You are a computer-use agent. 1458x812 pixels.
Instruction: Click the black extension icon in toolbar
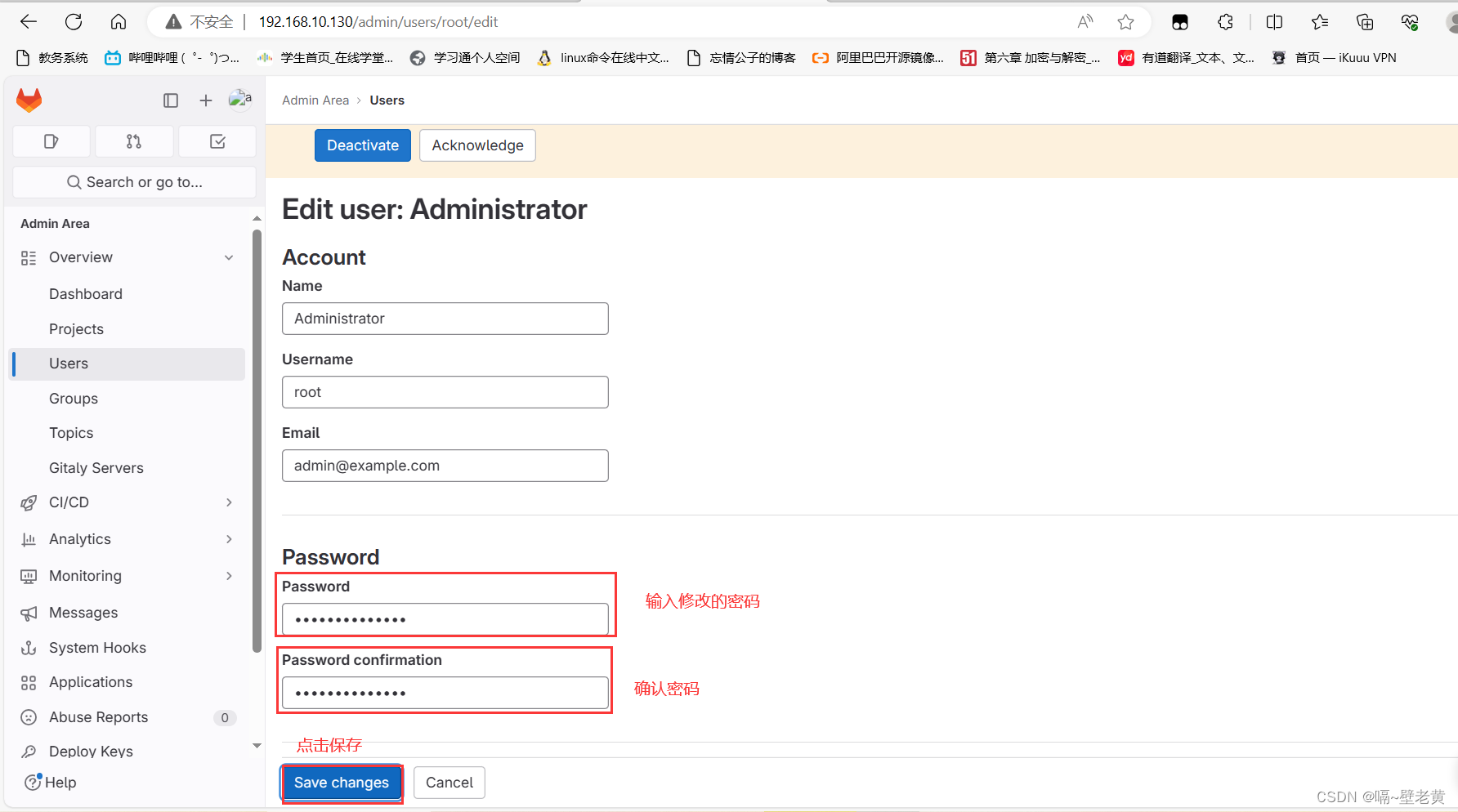[1180, 22]
